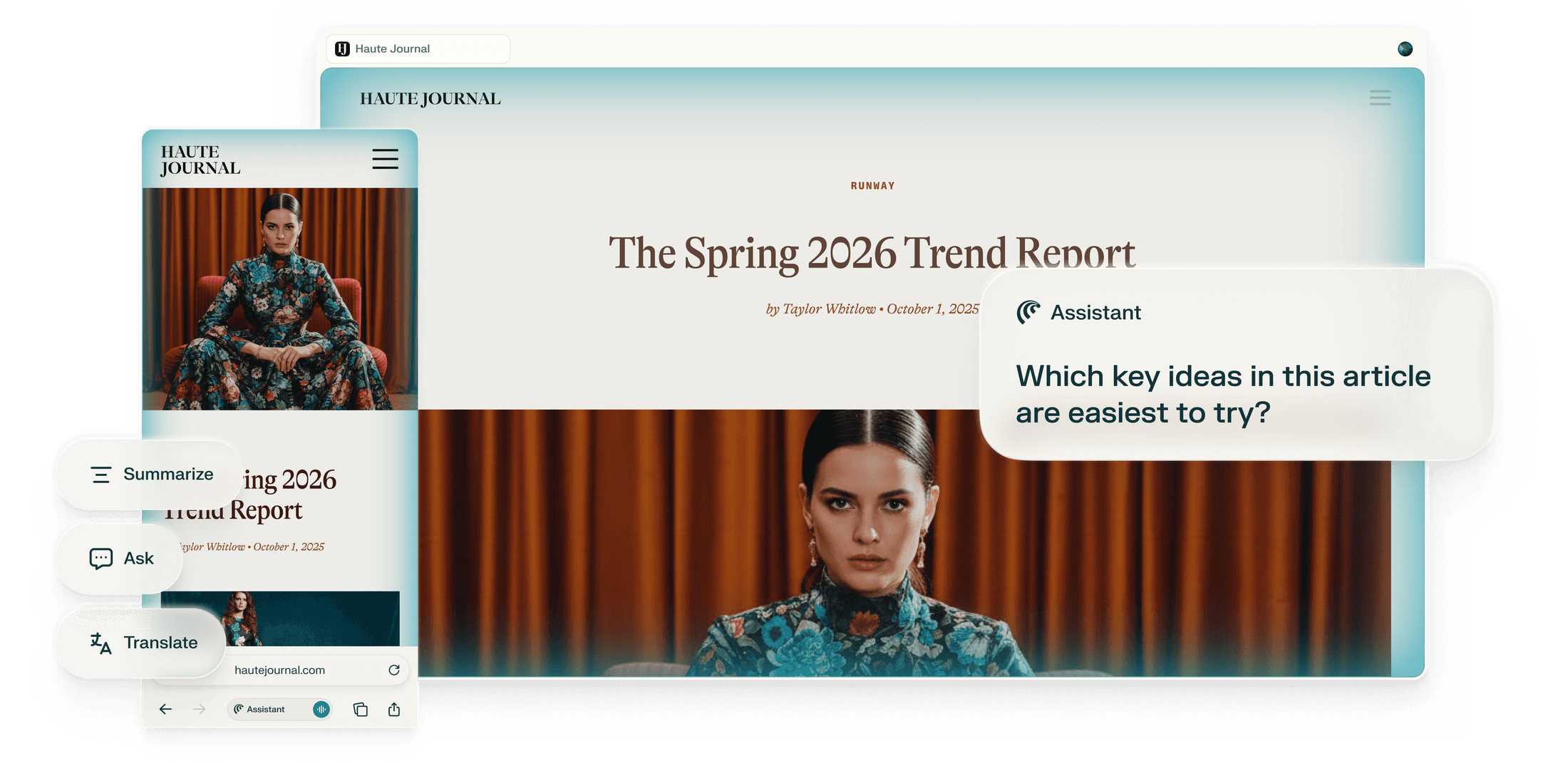Image resolution: width=1568 pixels, height=773 pixels.
Task: Click the Haute Journal tab favicon
Action: pos(343,48)
